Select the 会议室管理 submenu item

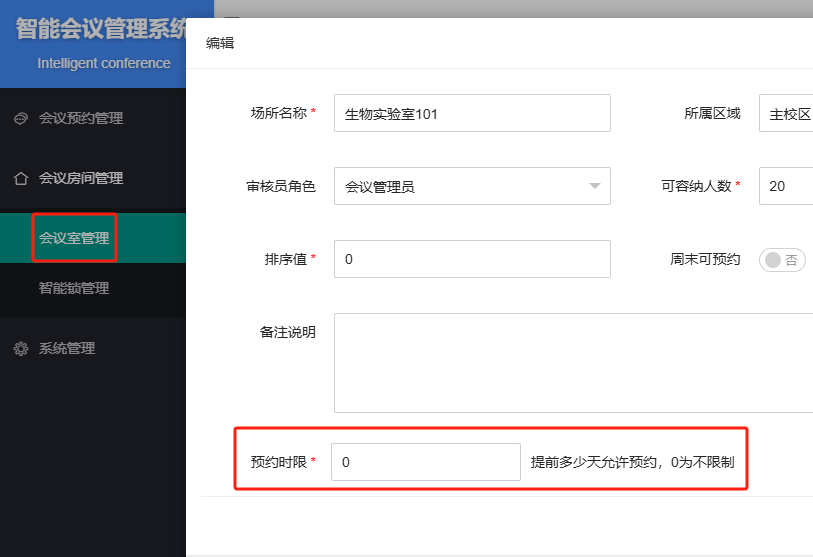[74, 238]
